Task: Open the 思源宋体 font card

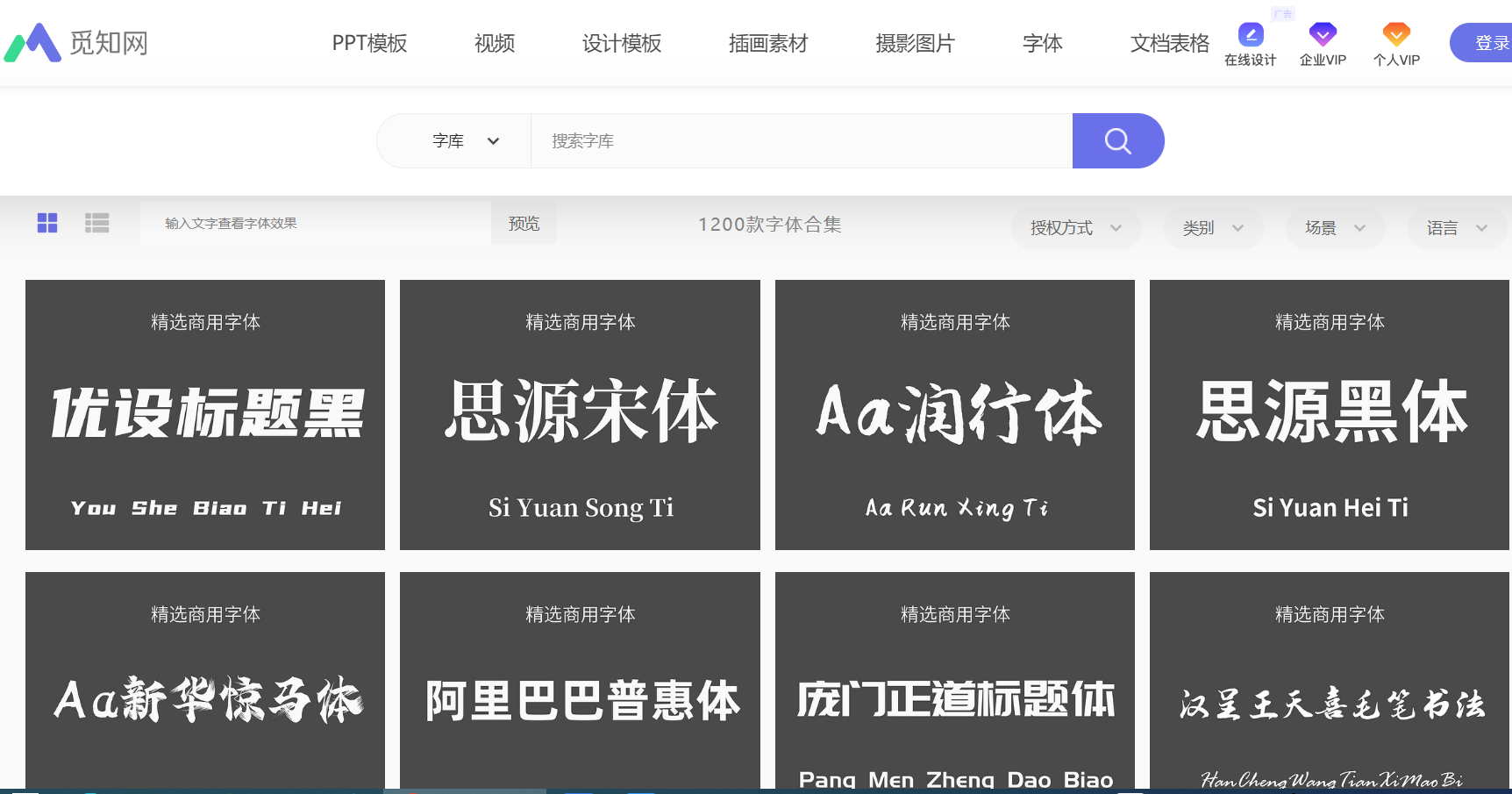Action: click(x=580, y=415)
